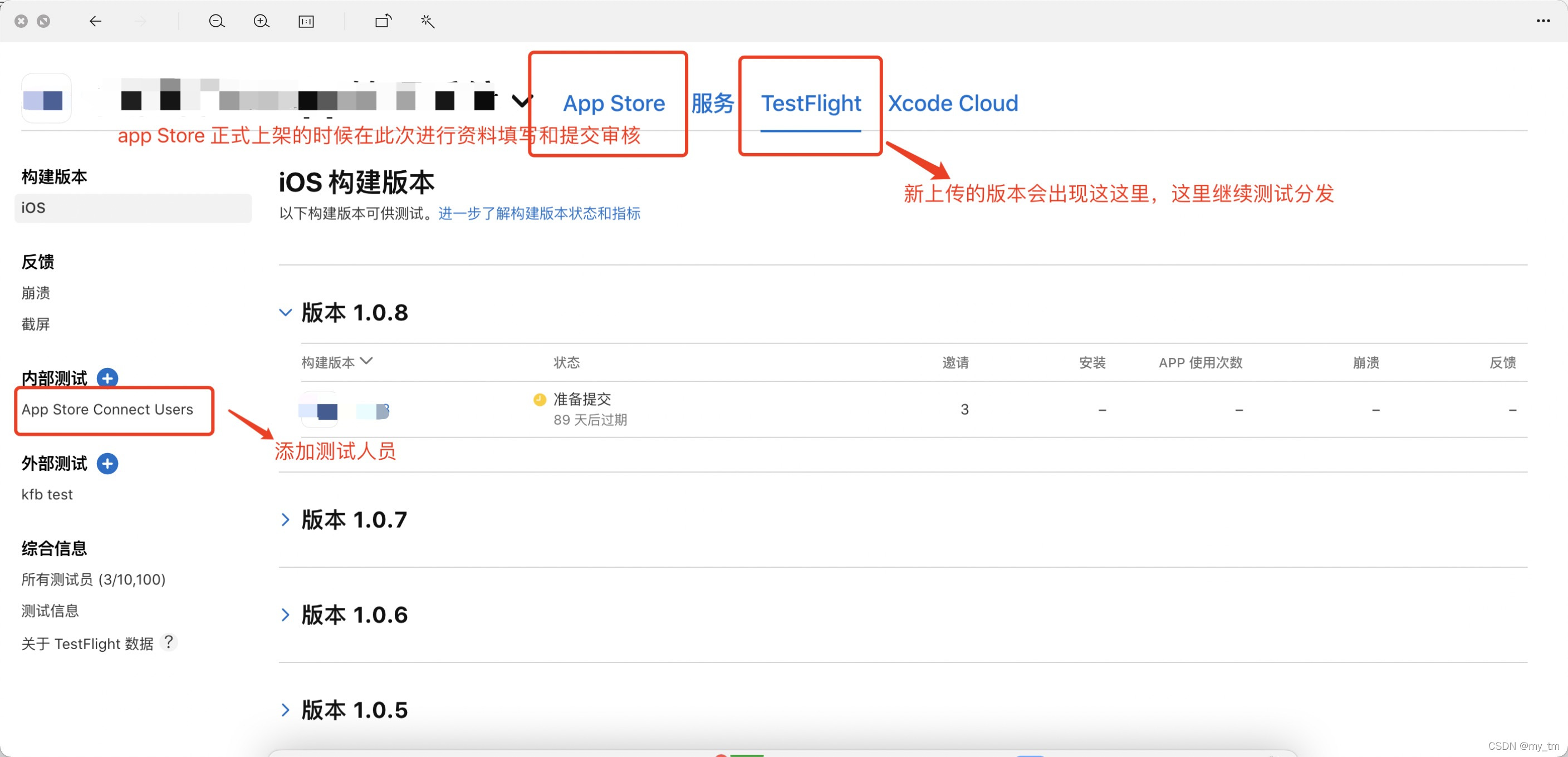Click the question mark beside TestFlight 数据
Viewport: 1568px width, 757px height.
point(169,642)
